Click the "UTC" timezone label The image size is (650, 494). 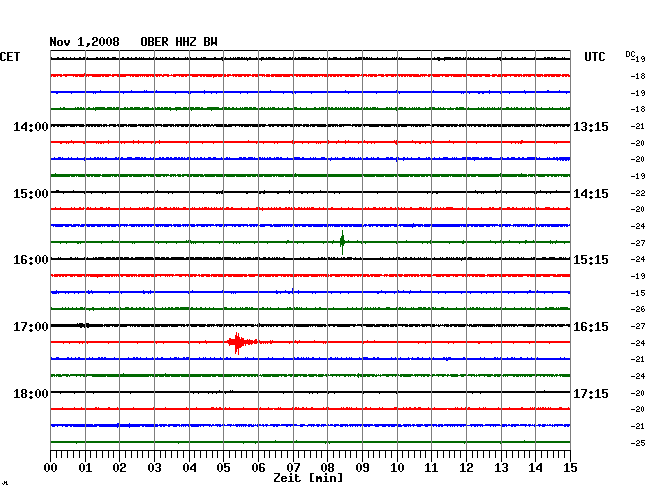point(594,57)
